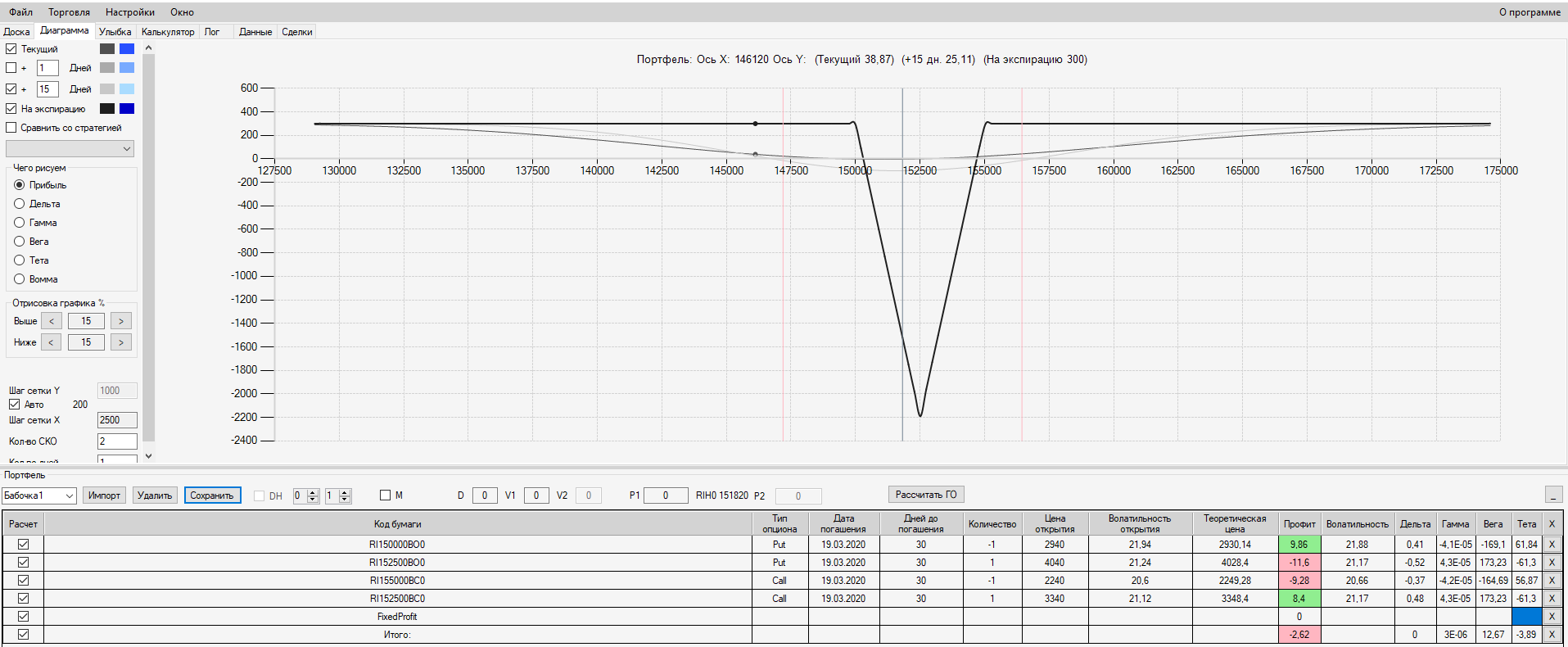Switch to the Лог tab
Image resolution: width=1568 pixels, height=647 pixels.
coord(212,32)
